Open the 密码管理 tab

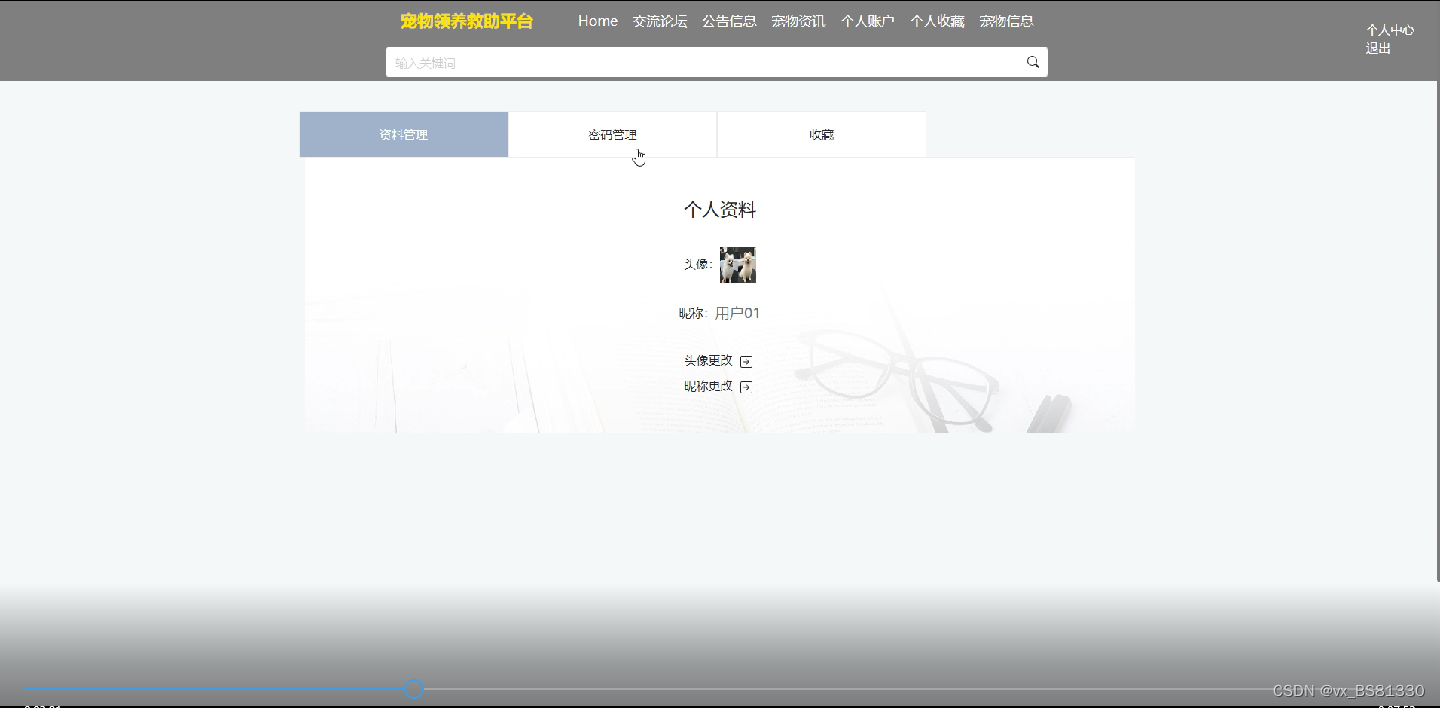click(613, 134)
